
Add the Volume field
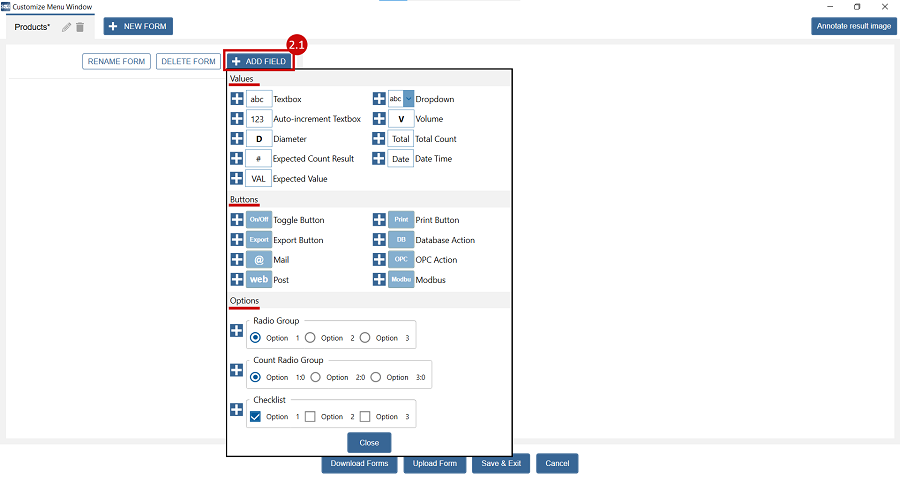tap(379, 119)
